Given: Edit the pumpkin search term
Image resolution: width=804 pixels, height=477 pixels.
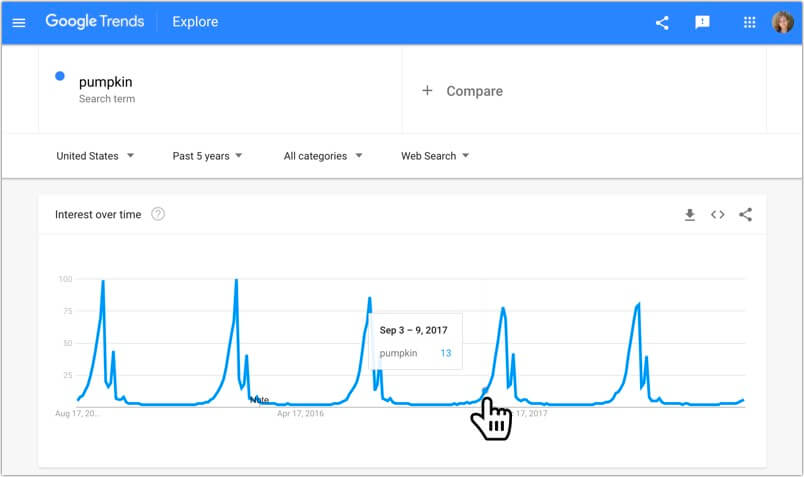Looking at the screenshot, I should coord(105,82).
